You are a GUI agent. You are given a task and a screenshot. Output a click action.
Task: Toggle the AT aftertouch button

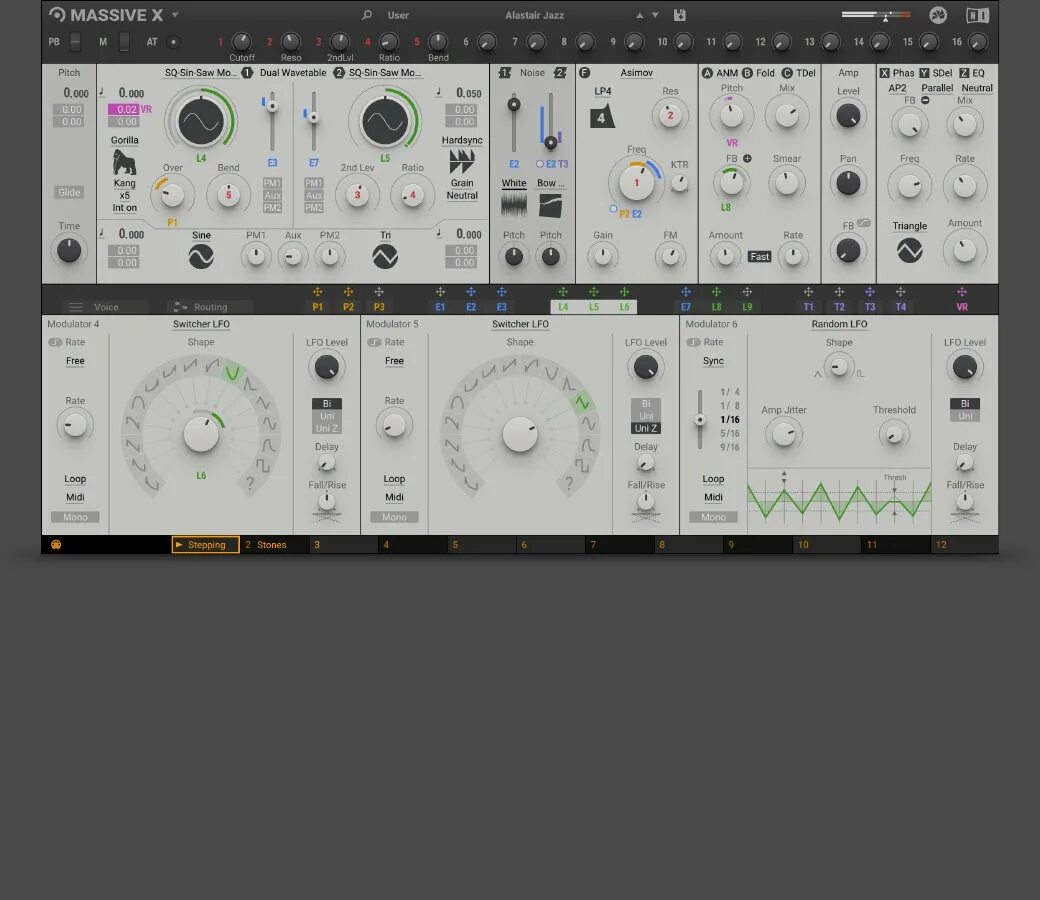click(x=173, y=42)
